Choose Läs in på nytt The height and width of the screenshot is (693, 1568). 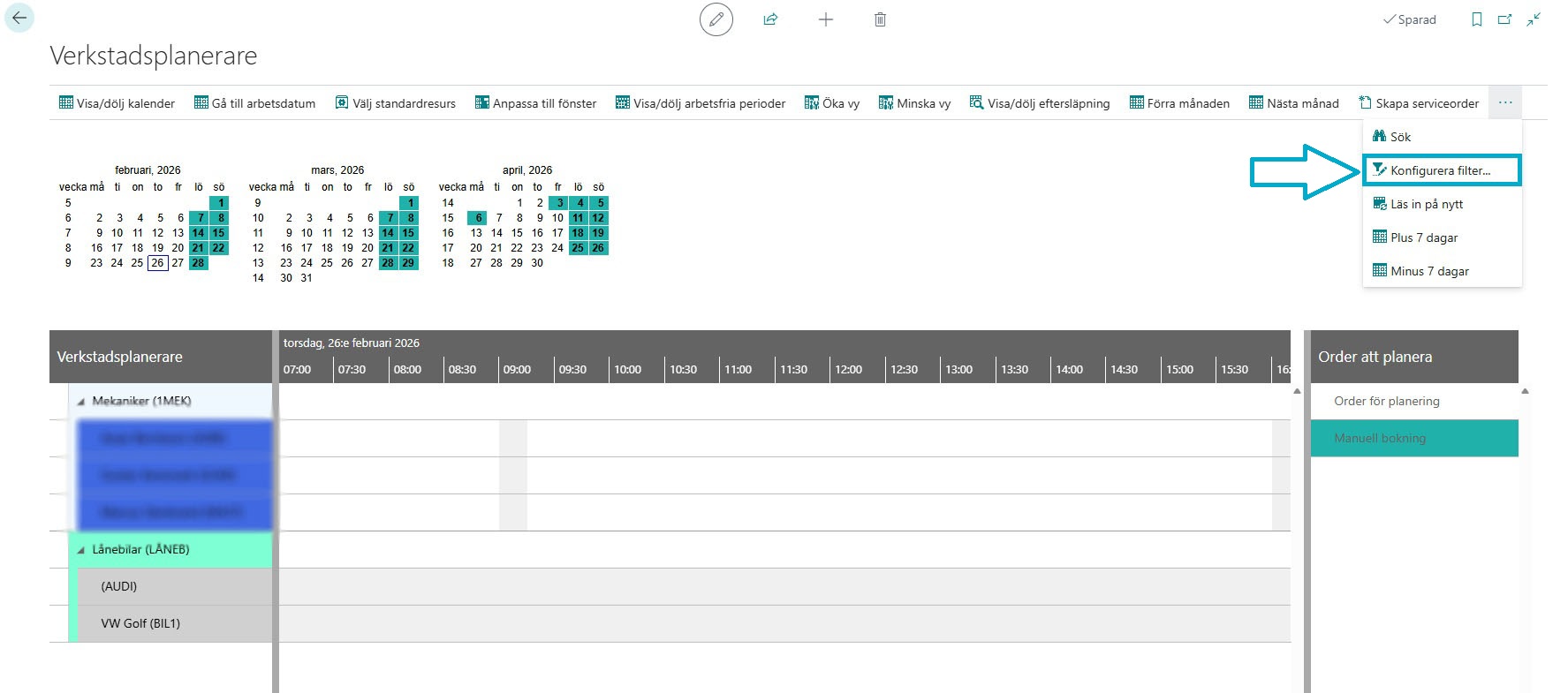(1426, 204)
